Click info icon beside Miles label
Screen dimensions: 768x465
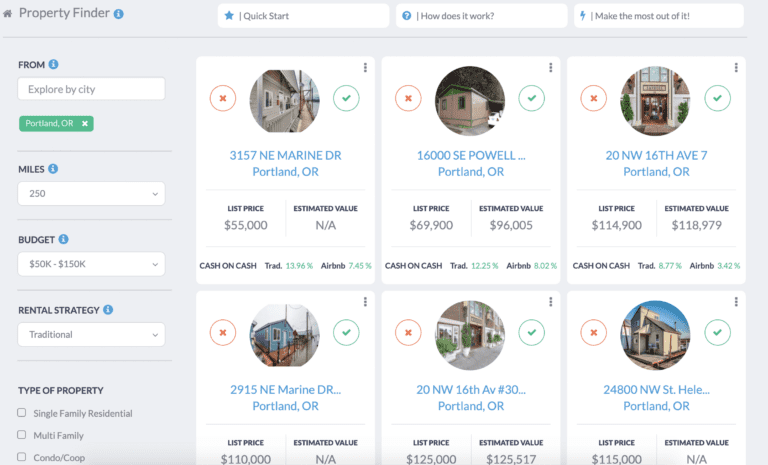[x=53, y=169]
